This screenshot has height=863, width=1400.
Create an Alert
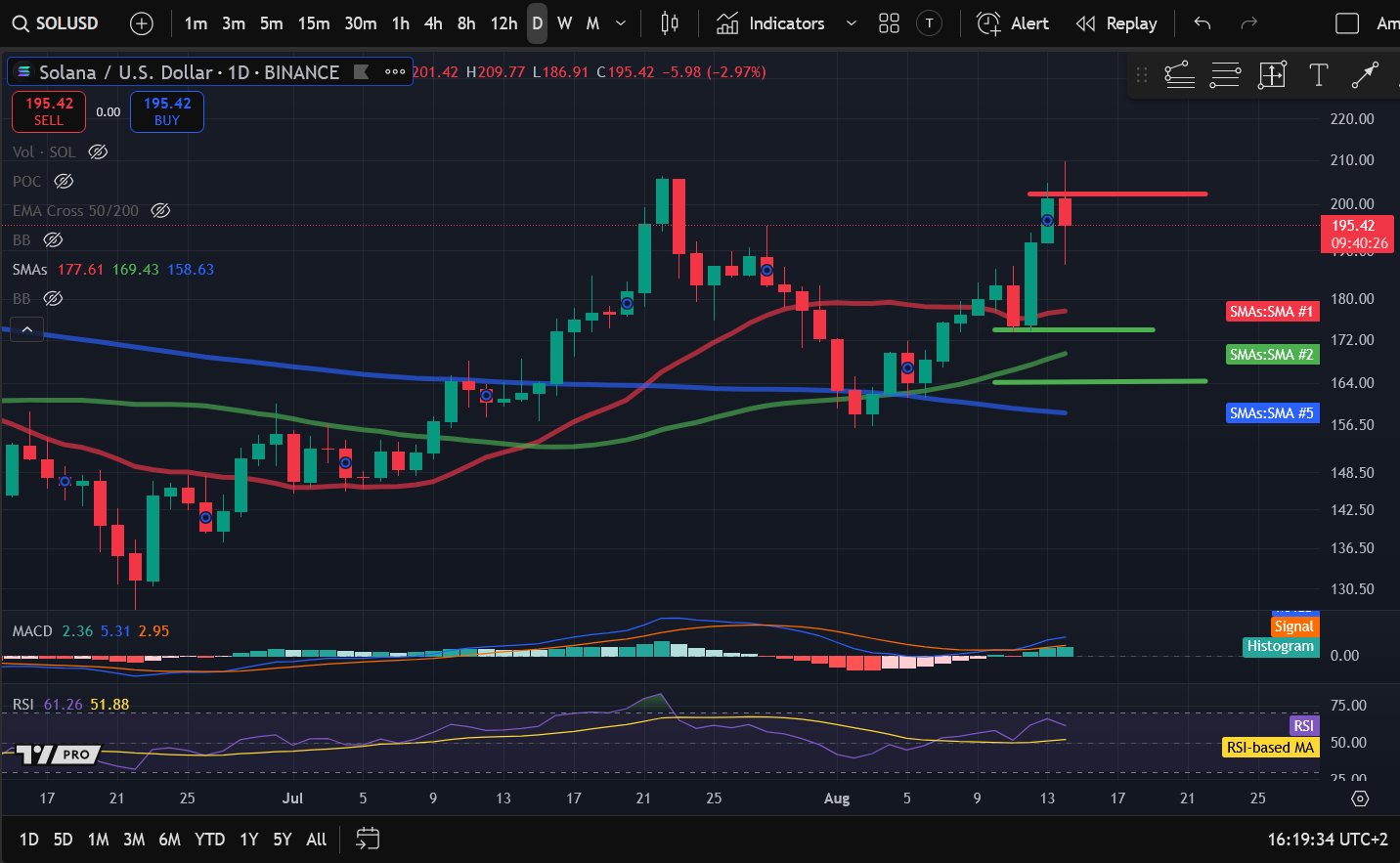coord(1013,23)
